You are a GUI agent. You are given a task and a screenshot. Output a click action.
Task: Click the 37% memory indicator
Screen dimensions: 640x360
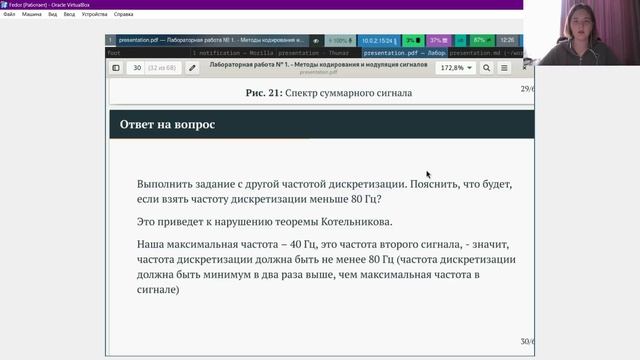(x=438, y=40)
